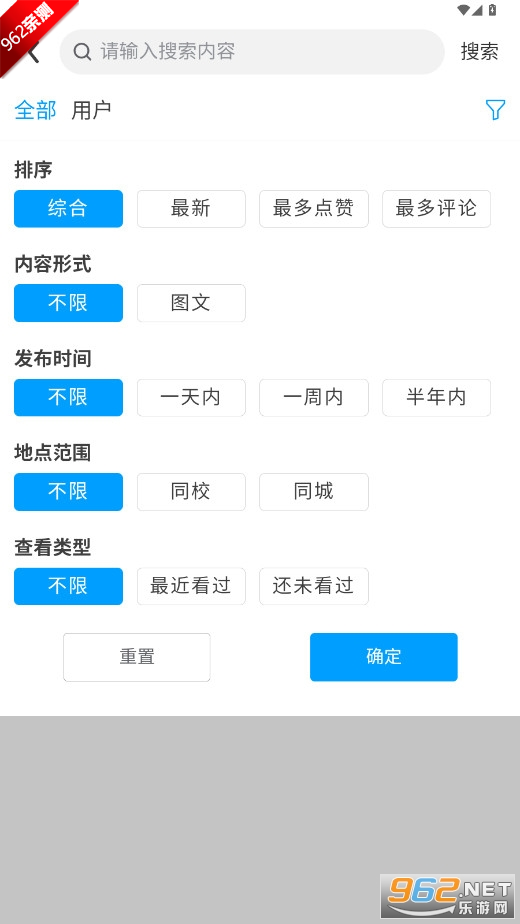
Task: Toggle the filter funnel icon
Action: tap(495, 110)
